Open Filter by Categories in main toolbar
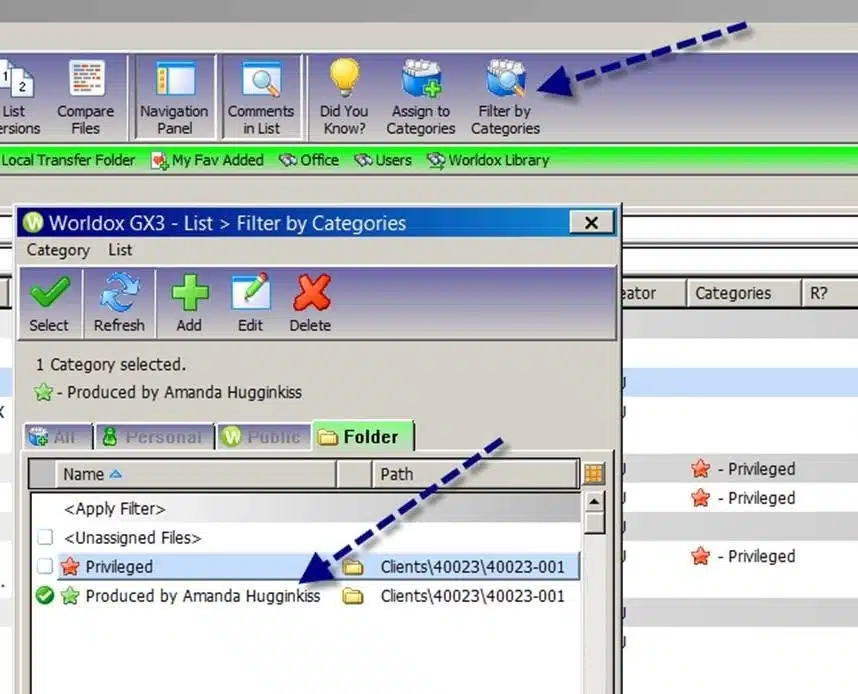The image size is (858, 694). 505,97
